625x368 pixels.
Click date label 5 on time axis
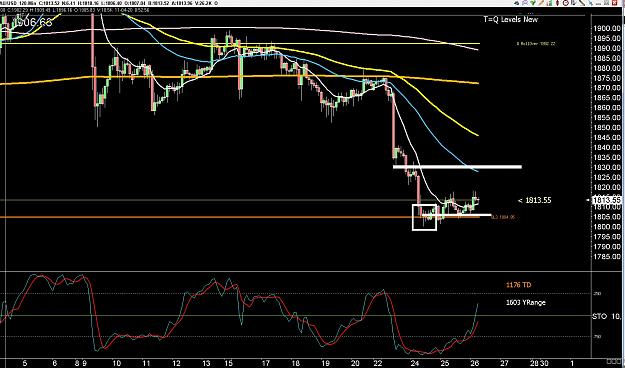tap(25, 363)
